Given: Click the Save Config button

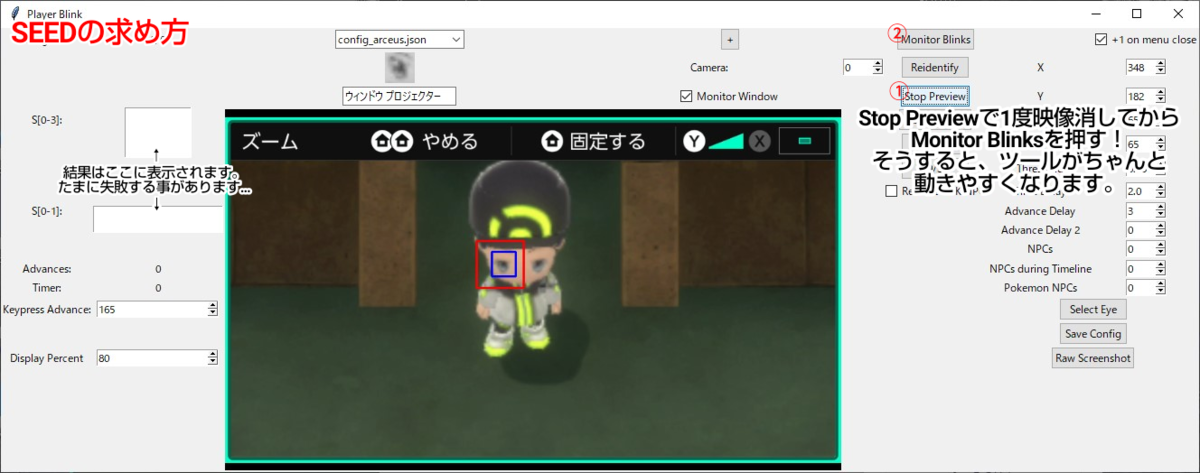Looking at the screenshot, I should [x=1093, y=333].
